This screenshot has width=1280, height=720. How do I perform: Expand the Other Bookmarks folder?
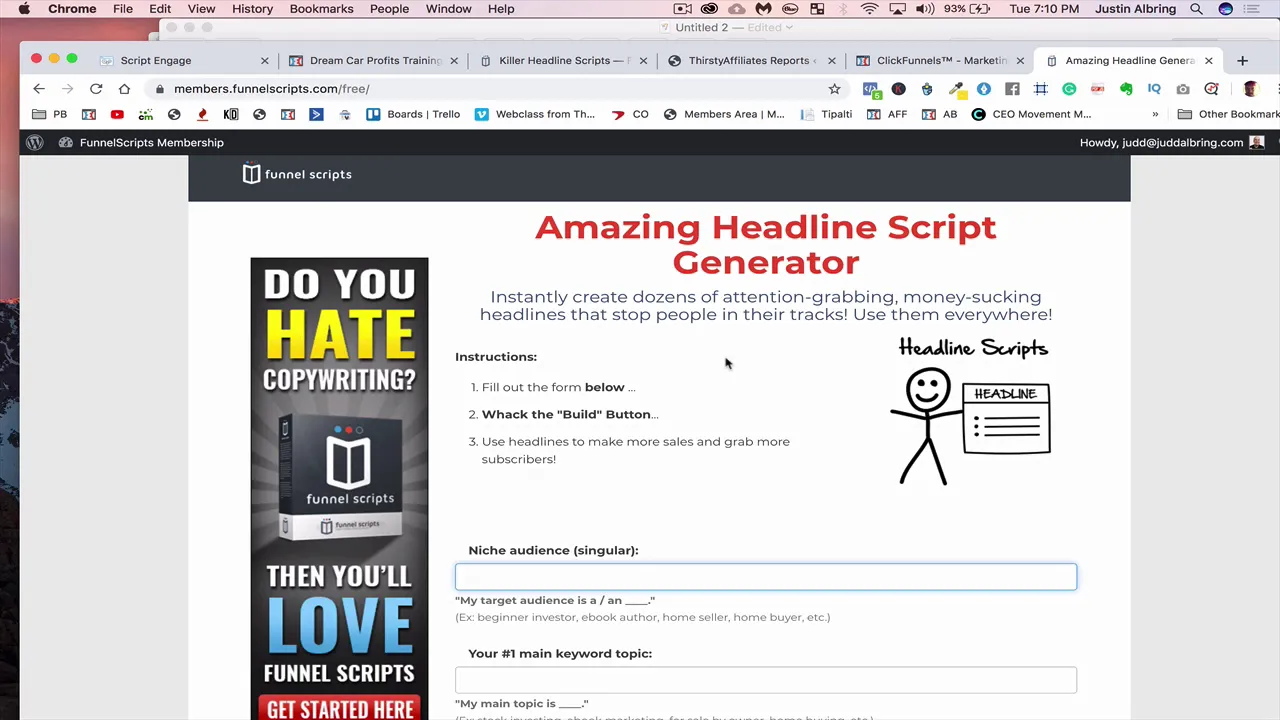[1230, 114]
